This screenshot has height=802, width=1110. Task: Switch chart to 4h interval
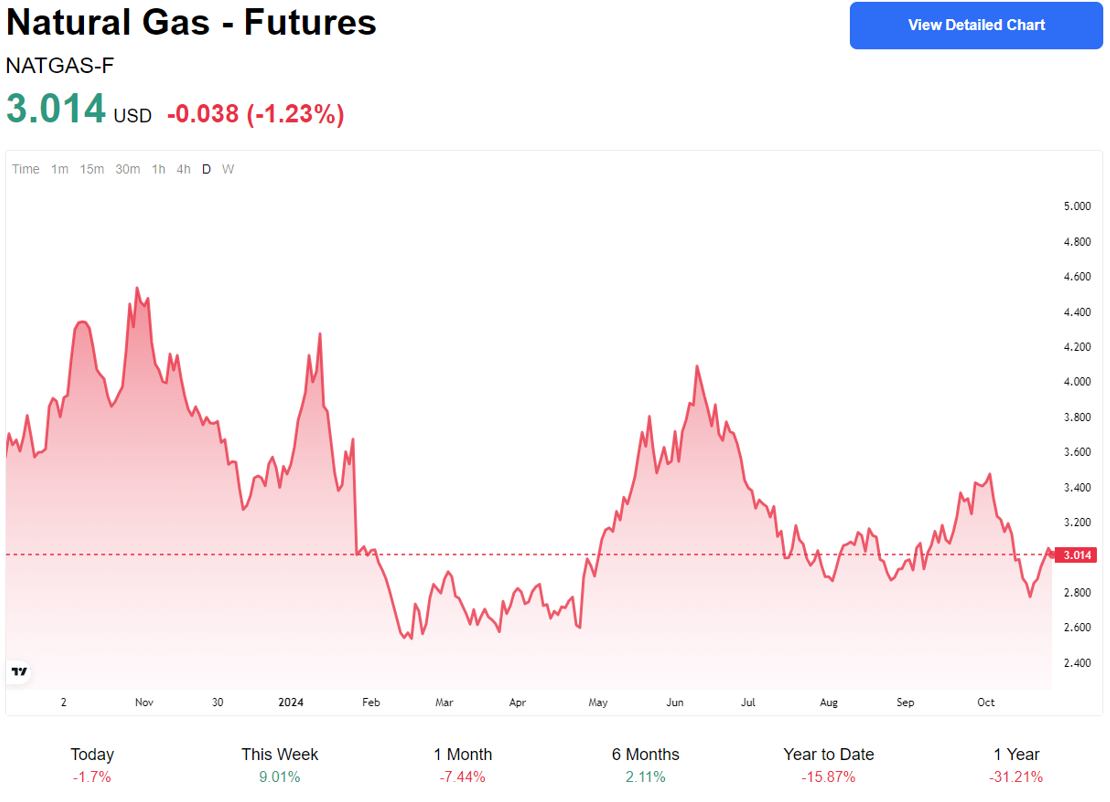[x=183, y=169]
